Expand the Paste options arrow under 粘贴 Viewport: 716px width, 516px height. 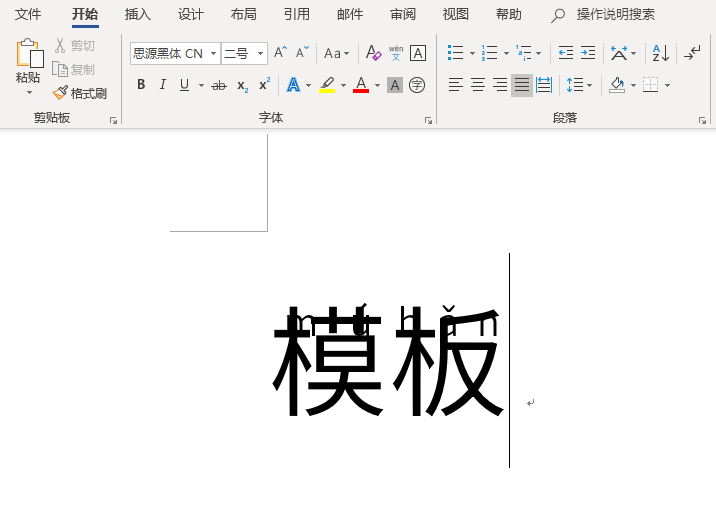point(29,93)
